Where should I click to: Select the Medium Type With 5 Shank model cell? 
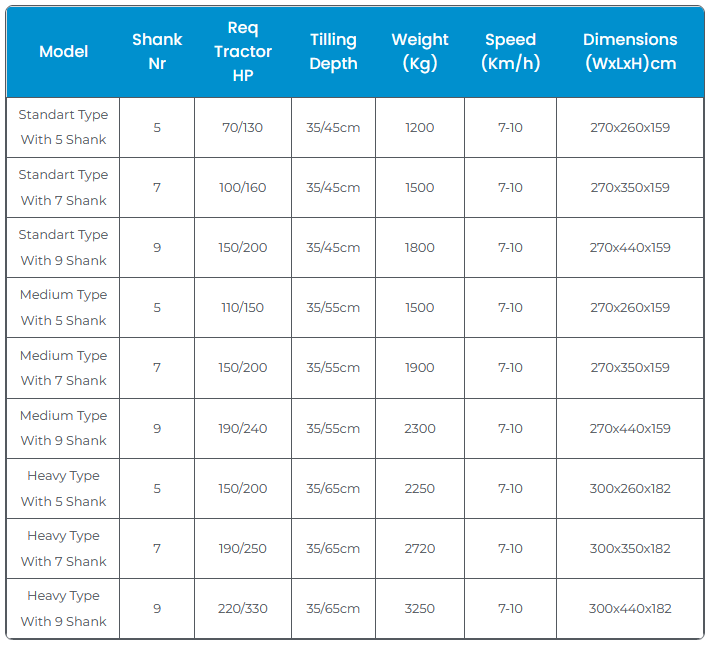tap(63, 307)
